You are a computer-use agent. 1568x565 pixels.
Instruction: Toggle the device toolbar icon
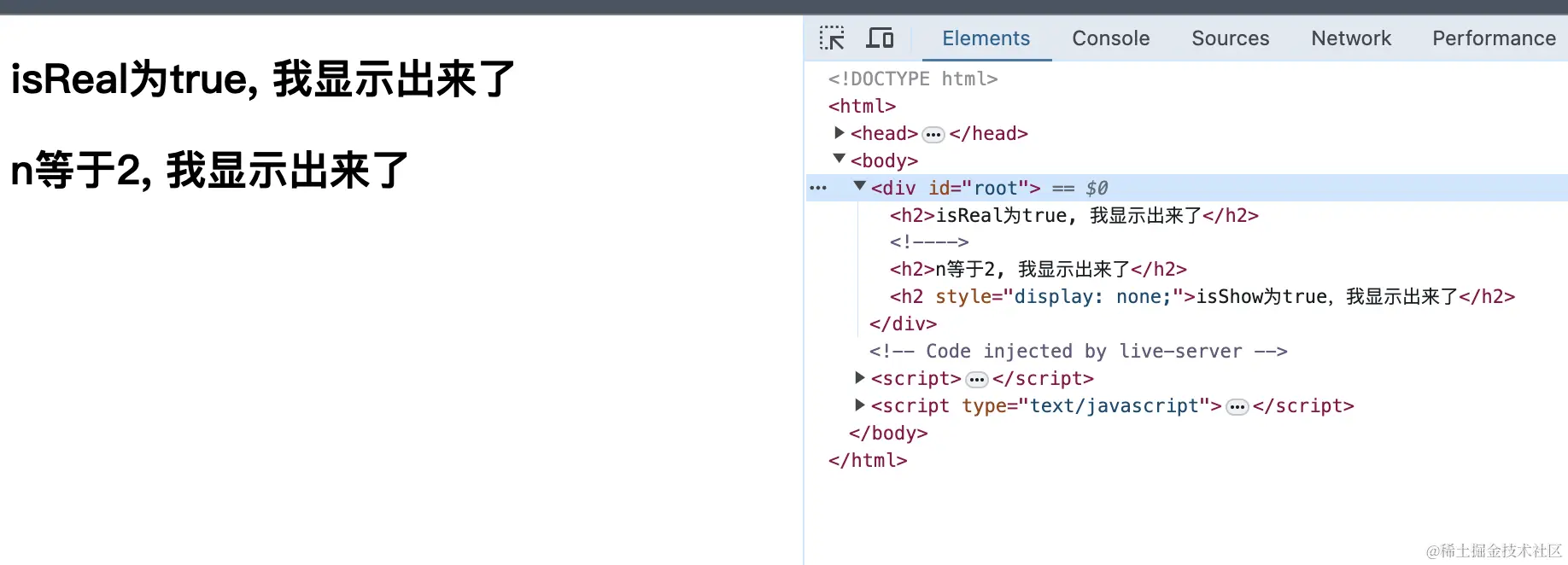click(x=880, y=38)
